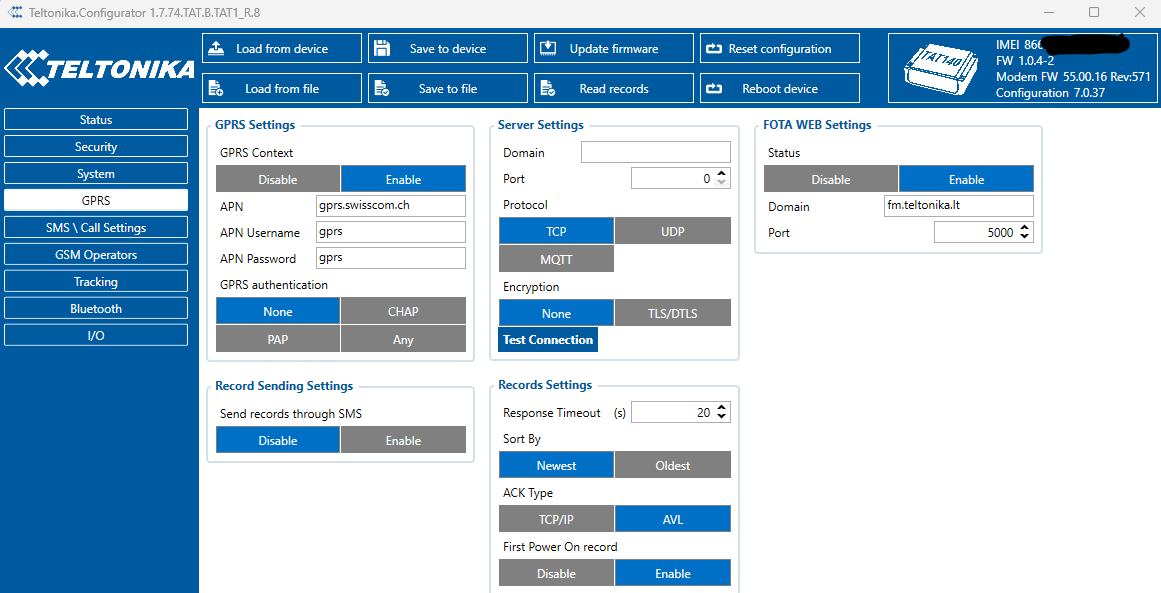Screen dimensions: 1161x593
Task: Click the Server Domain input field
Action: coord(655,153)
